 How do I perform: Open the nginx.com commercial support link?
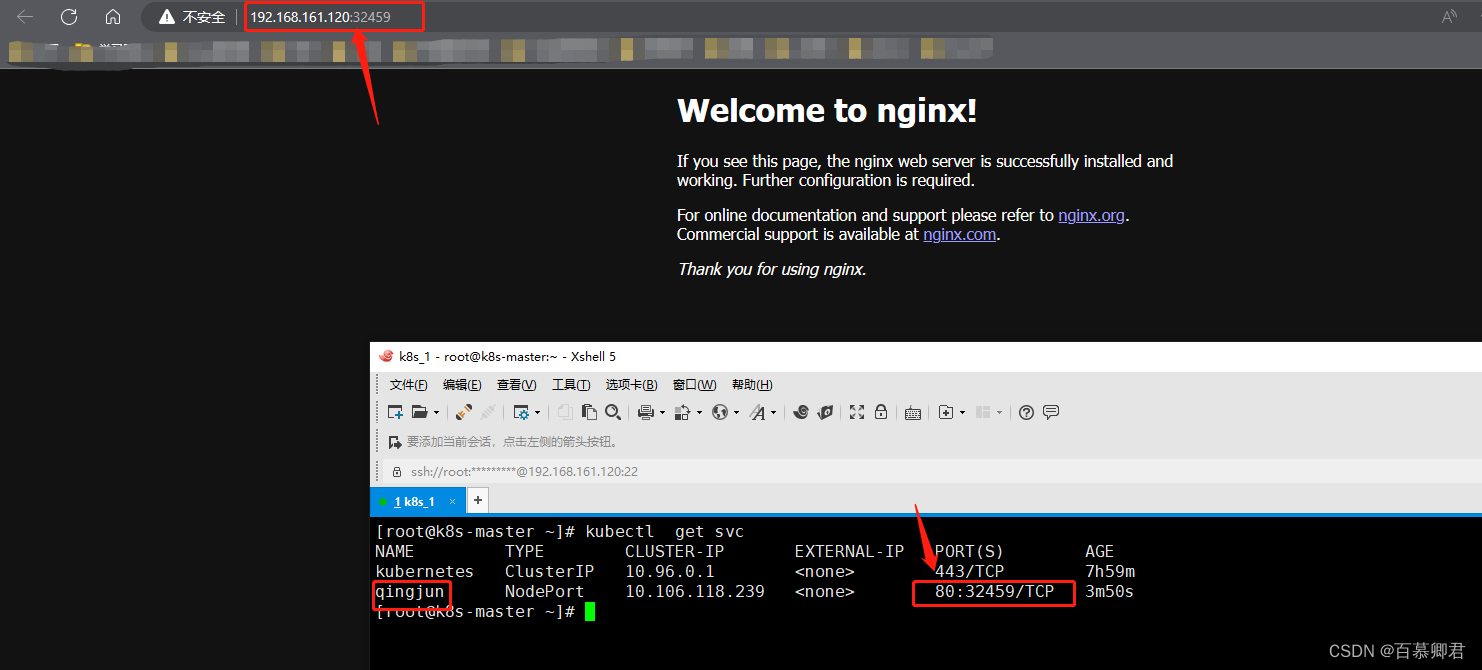coord(958,234)
